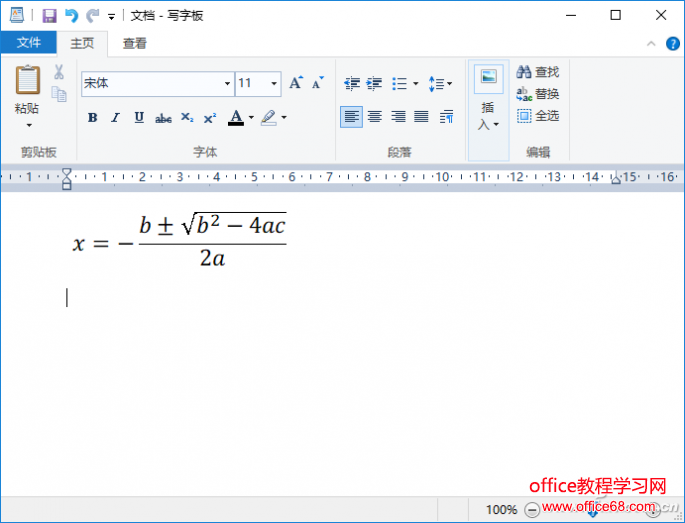685x523 pixels.
Task: Click the left indent marker on the ruler
Action: pos(66,179)
